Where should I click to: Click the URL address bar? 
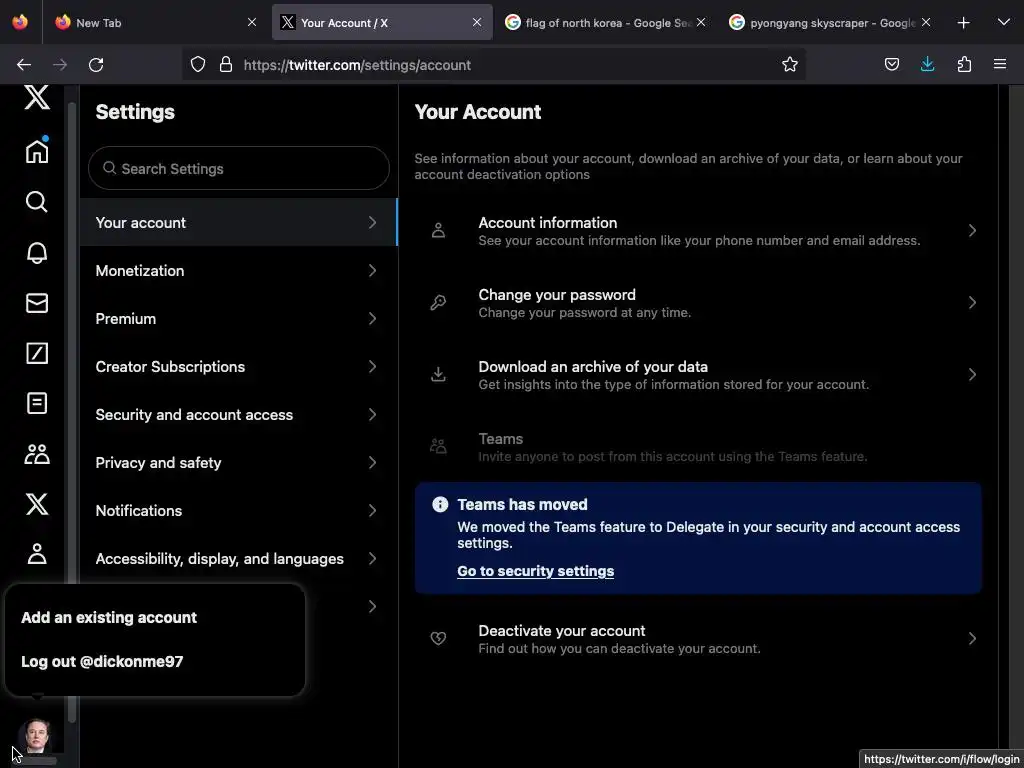point(494,65)
